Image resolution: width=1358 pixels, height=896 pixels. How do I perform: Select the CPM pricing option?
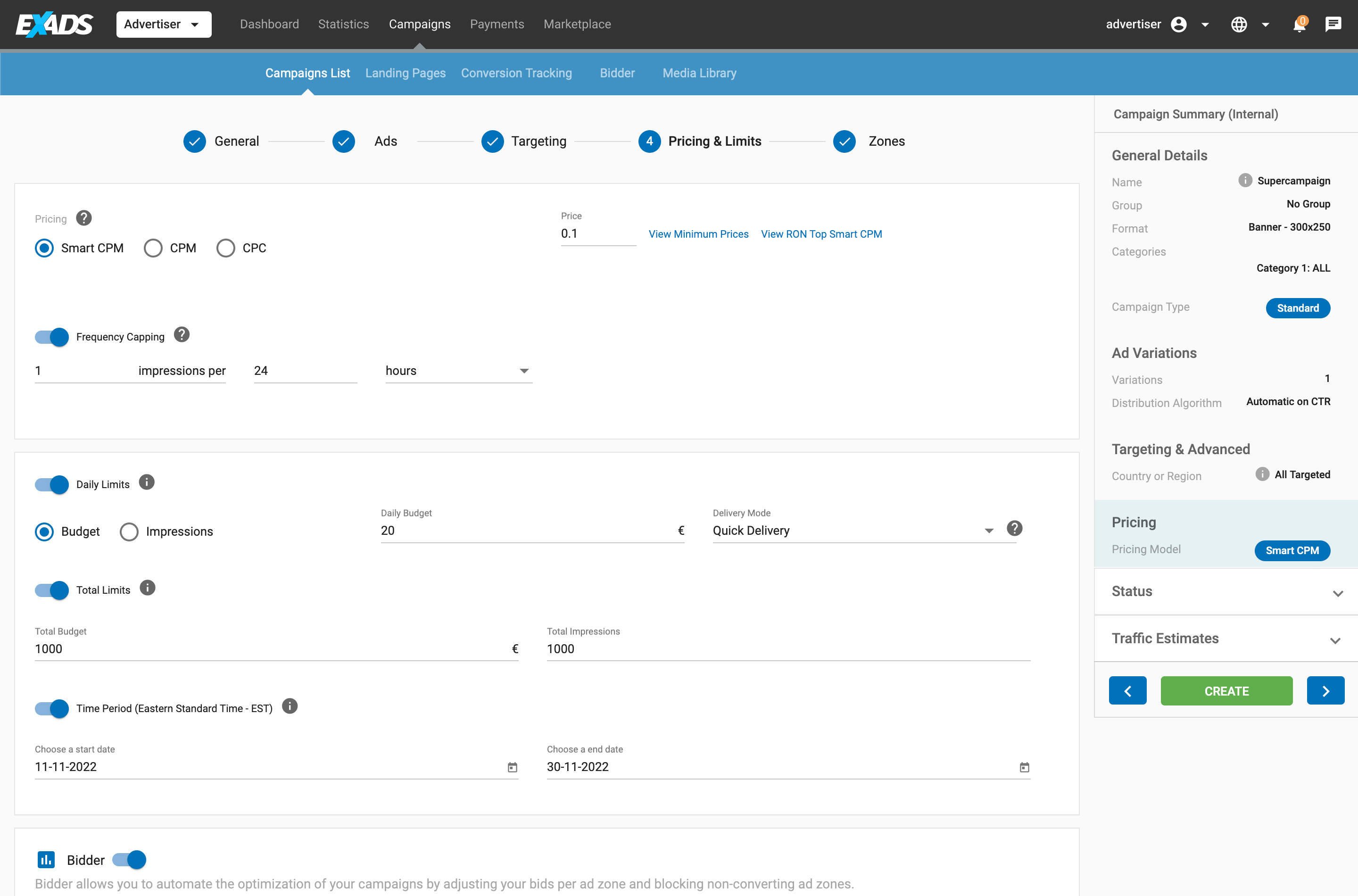click(x=153, y=248)
